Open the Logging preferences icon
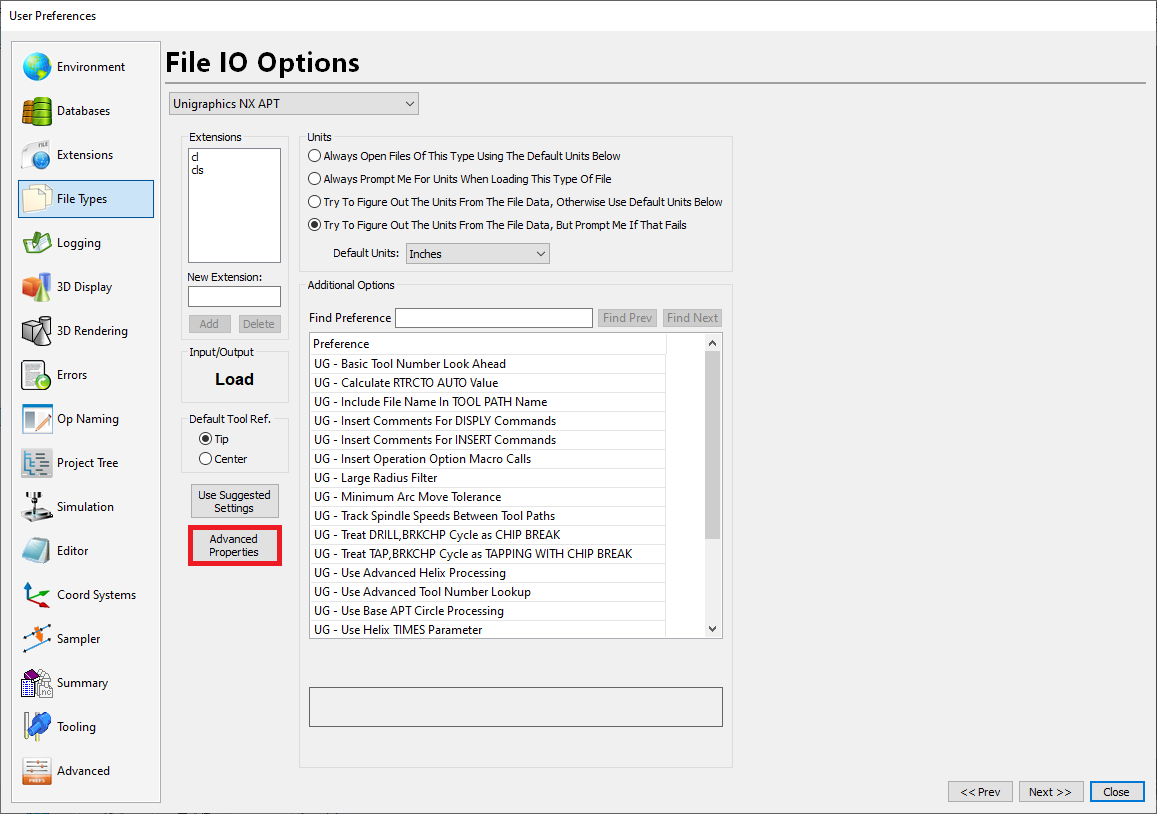Viewport: 1157px width, 814px height. pyautogui.click(x=36, y=243)
